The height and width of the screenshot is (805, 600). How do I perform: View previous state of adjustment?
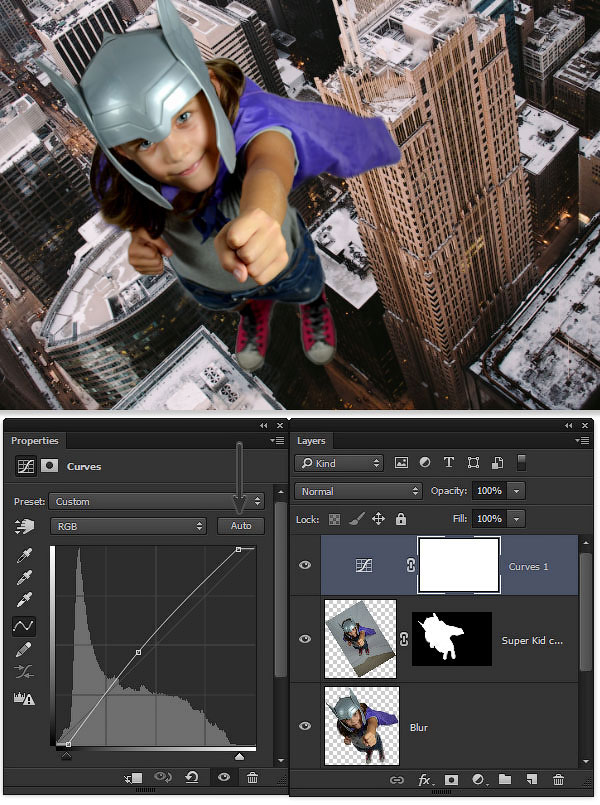tap(163, 777)
